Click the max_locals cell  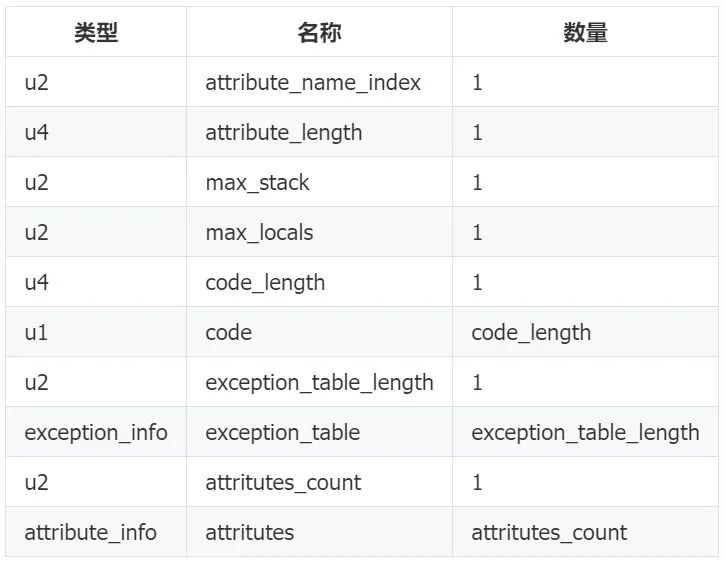point(259,232)
